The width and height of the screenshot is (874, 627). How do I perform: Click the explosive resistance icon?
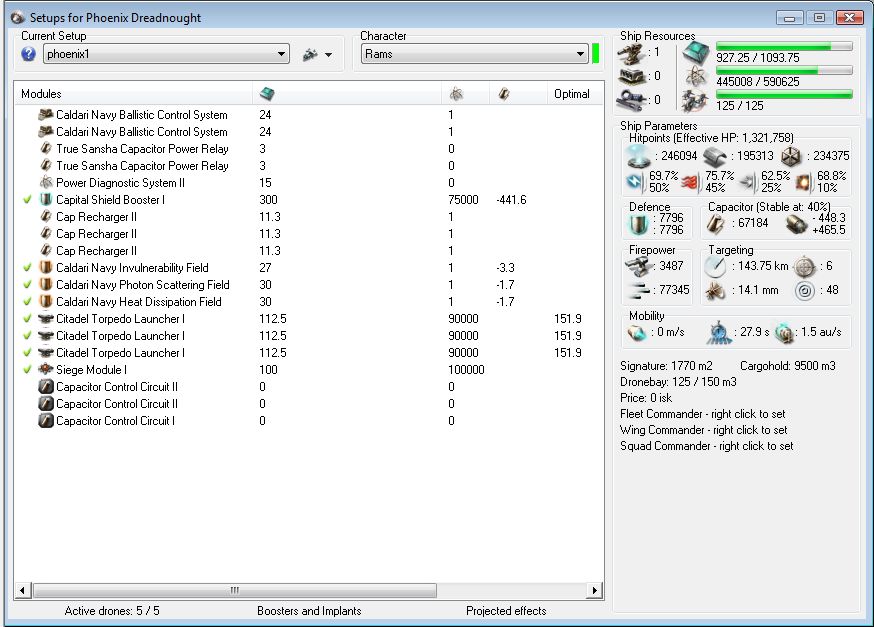(803, 182)
